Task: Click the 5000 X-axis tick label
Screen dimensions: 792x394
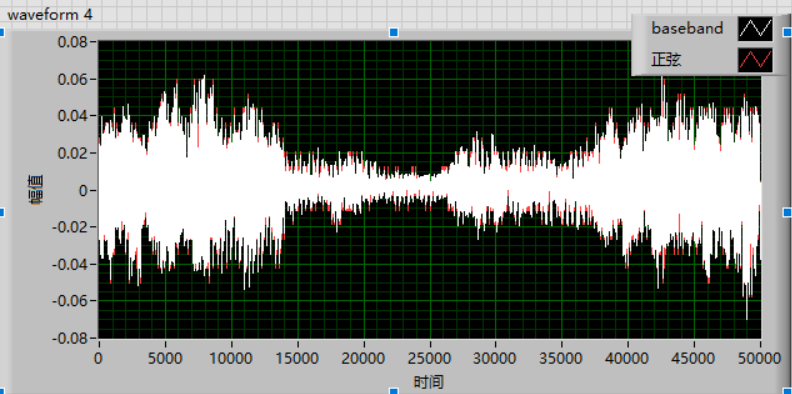Action: 165,358
